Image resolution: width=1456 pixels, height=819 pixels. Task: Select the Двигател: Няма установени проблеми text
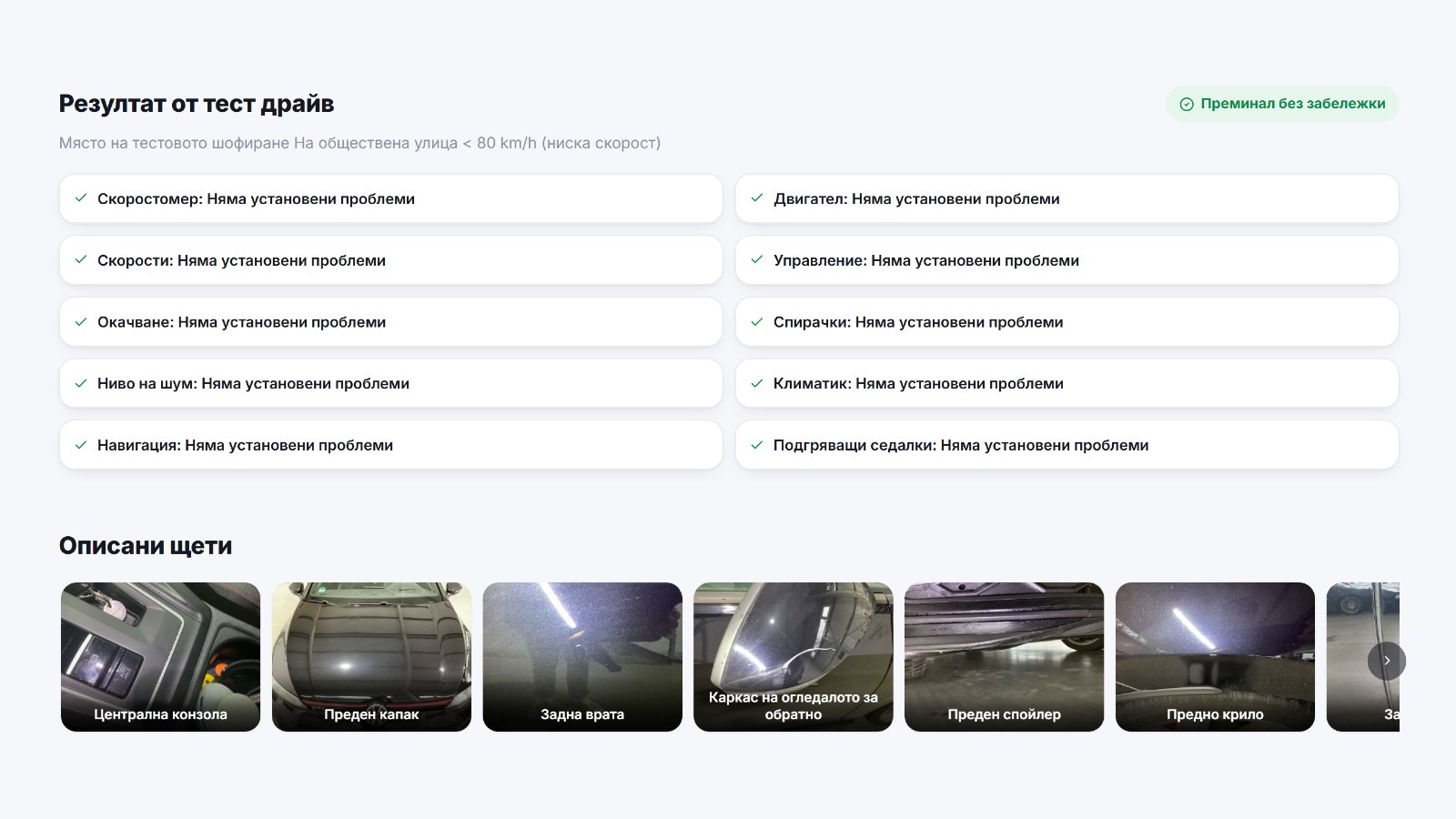pos(916,198)
